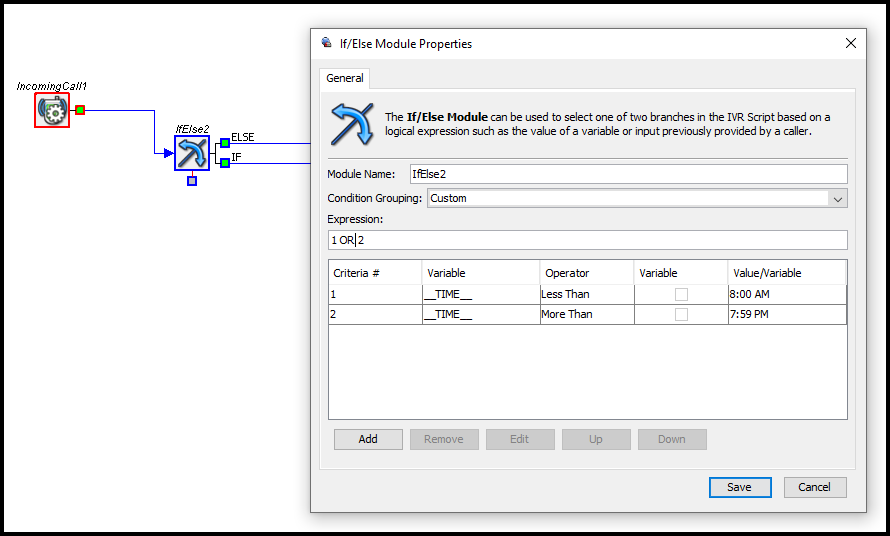Click the Condition Grouping dropdown arrow
890x536 pixels.
[838, 199]
